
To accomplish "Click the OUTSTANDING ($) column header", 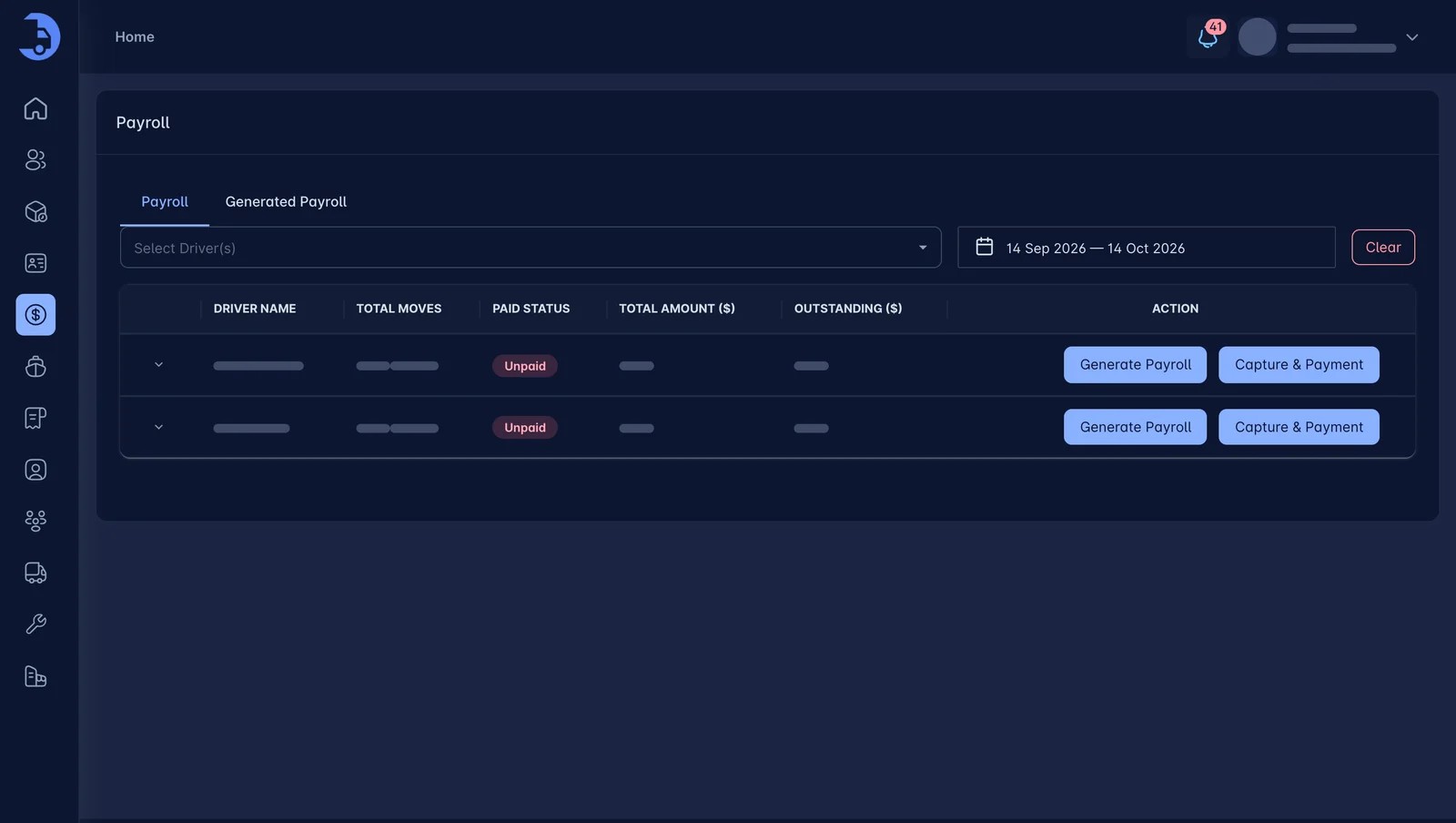I will (848, 309).
